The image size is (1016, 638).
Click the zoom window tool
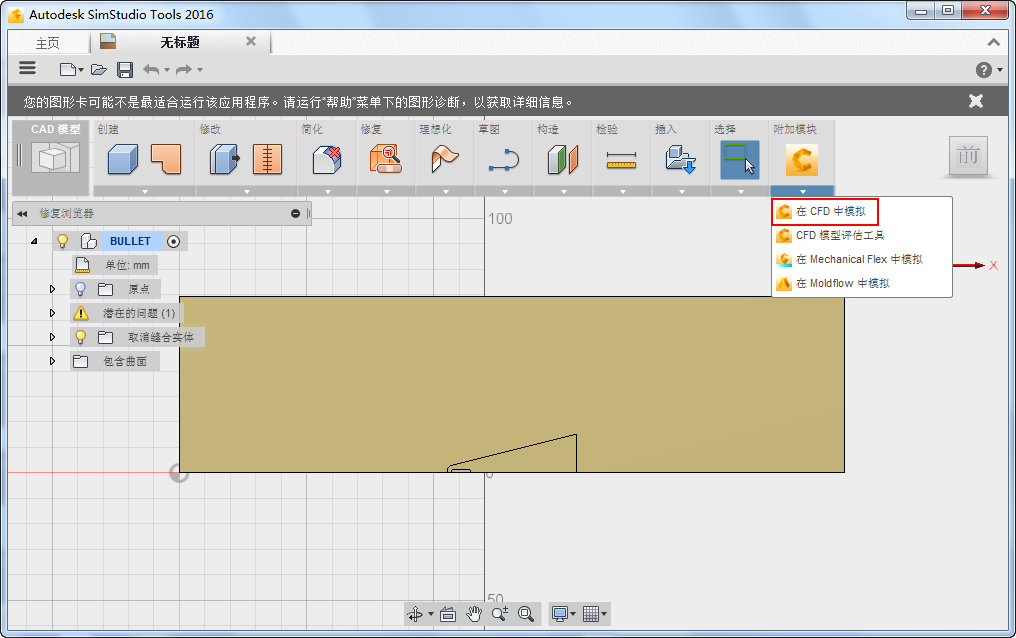click(500, 614)
